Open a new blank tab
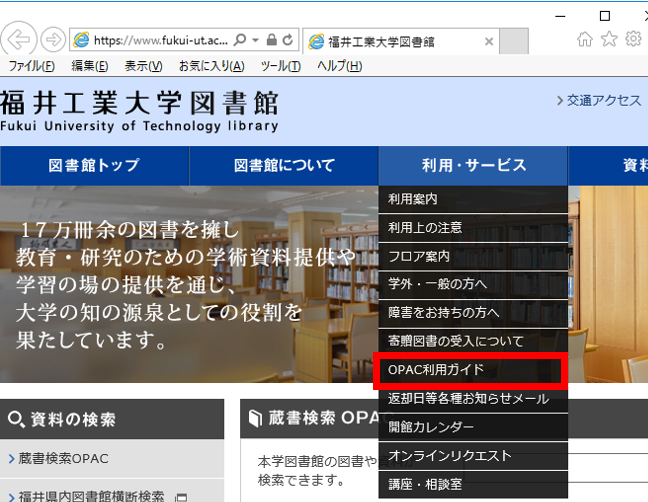 click(513, 42)
